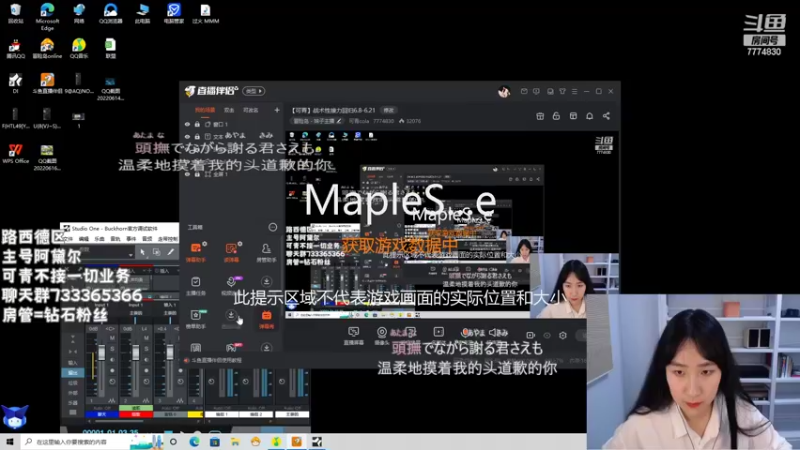
Task: Open the 文件 menu in Studio One
Action: point(68,239)
